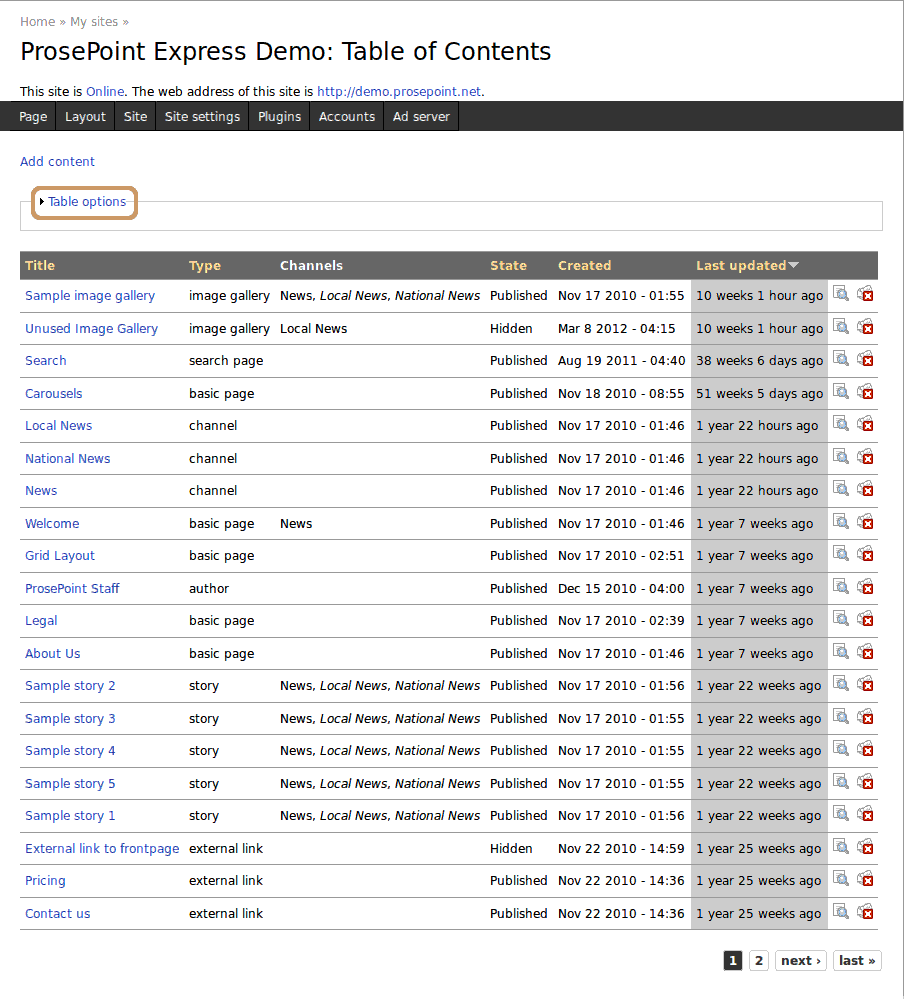Click the red delete icon for Sample story 3
Image resolution: width=904 pixels, height=999 pixels.
click(x=865, y=717)
